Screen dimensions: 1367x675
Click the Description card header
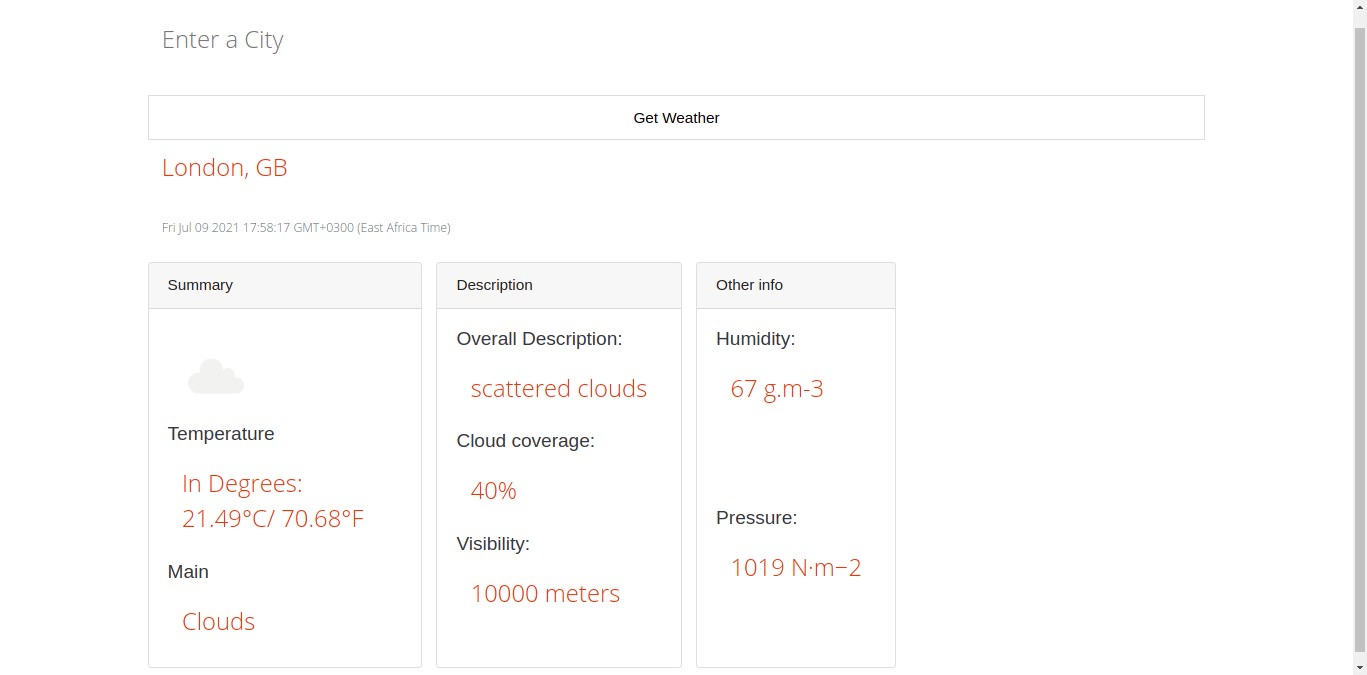(x=494, y=285)
